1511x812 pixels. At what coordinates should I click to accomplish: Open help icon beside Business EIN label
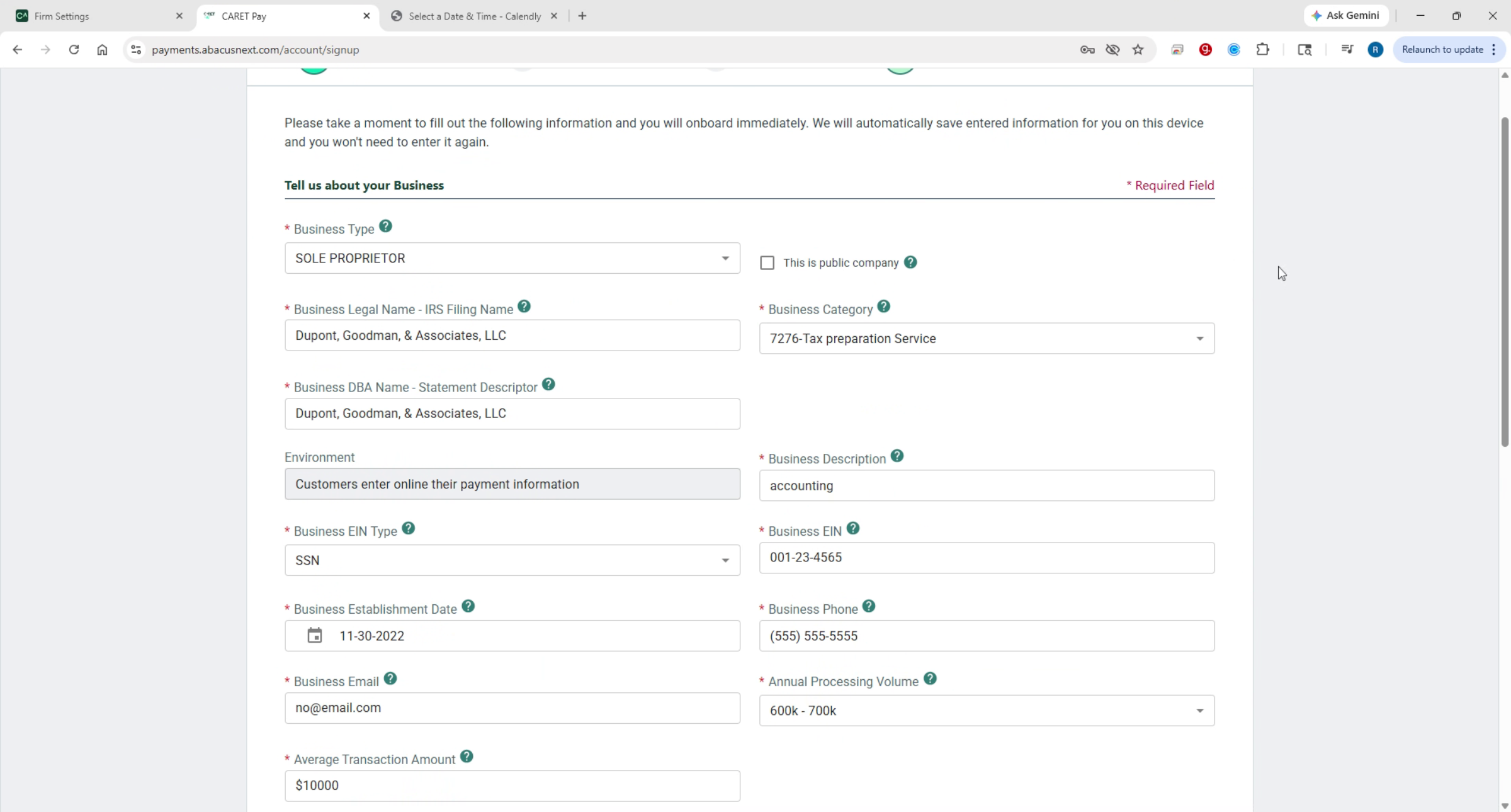click(x=852, y=529)
